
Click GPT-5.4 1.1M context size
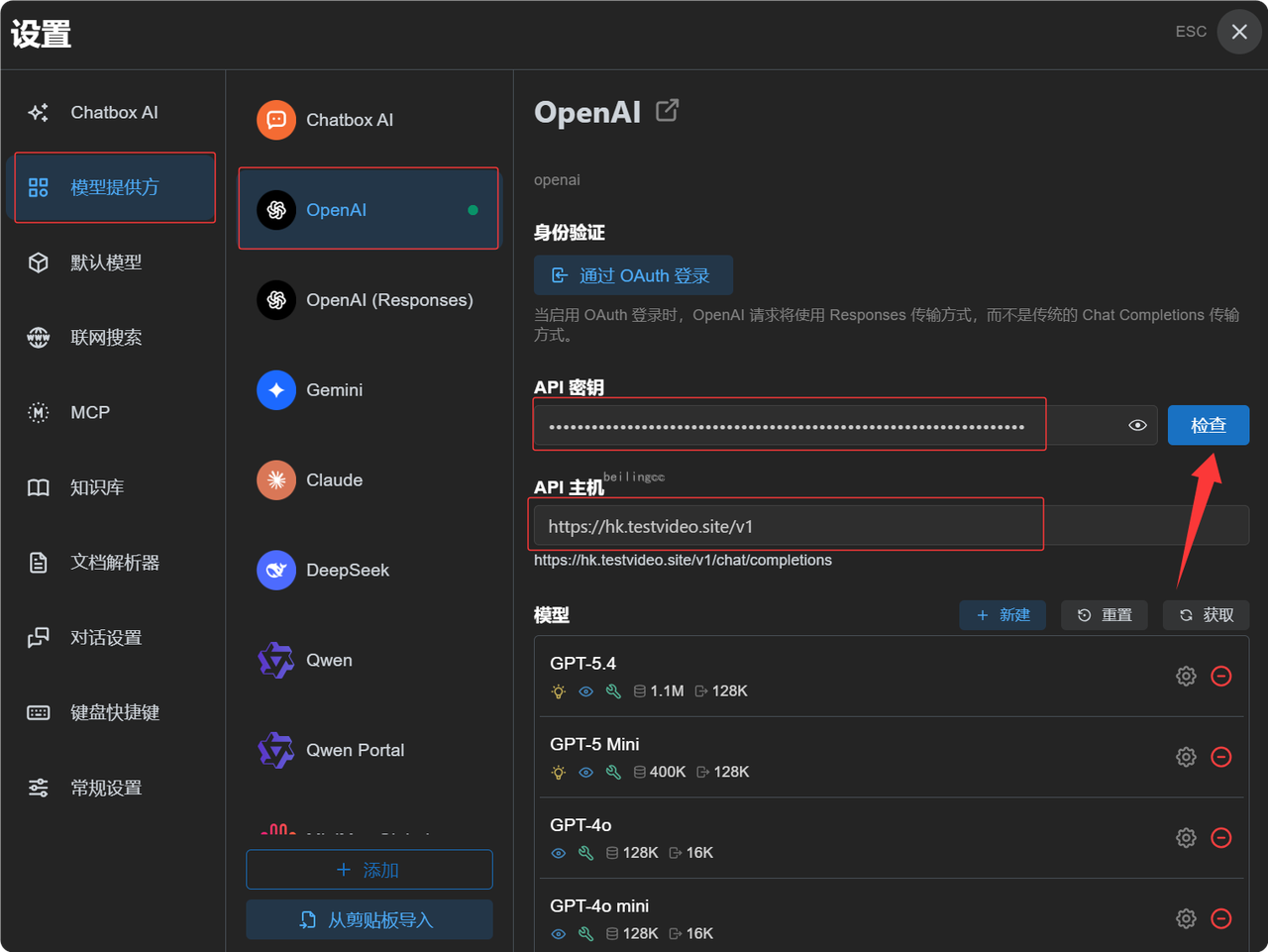[x=659, y=691]
